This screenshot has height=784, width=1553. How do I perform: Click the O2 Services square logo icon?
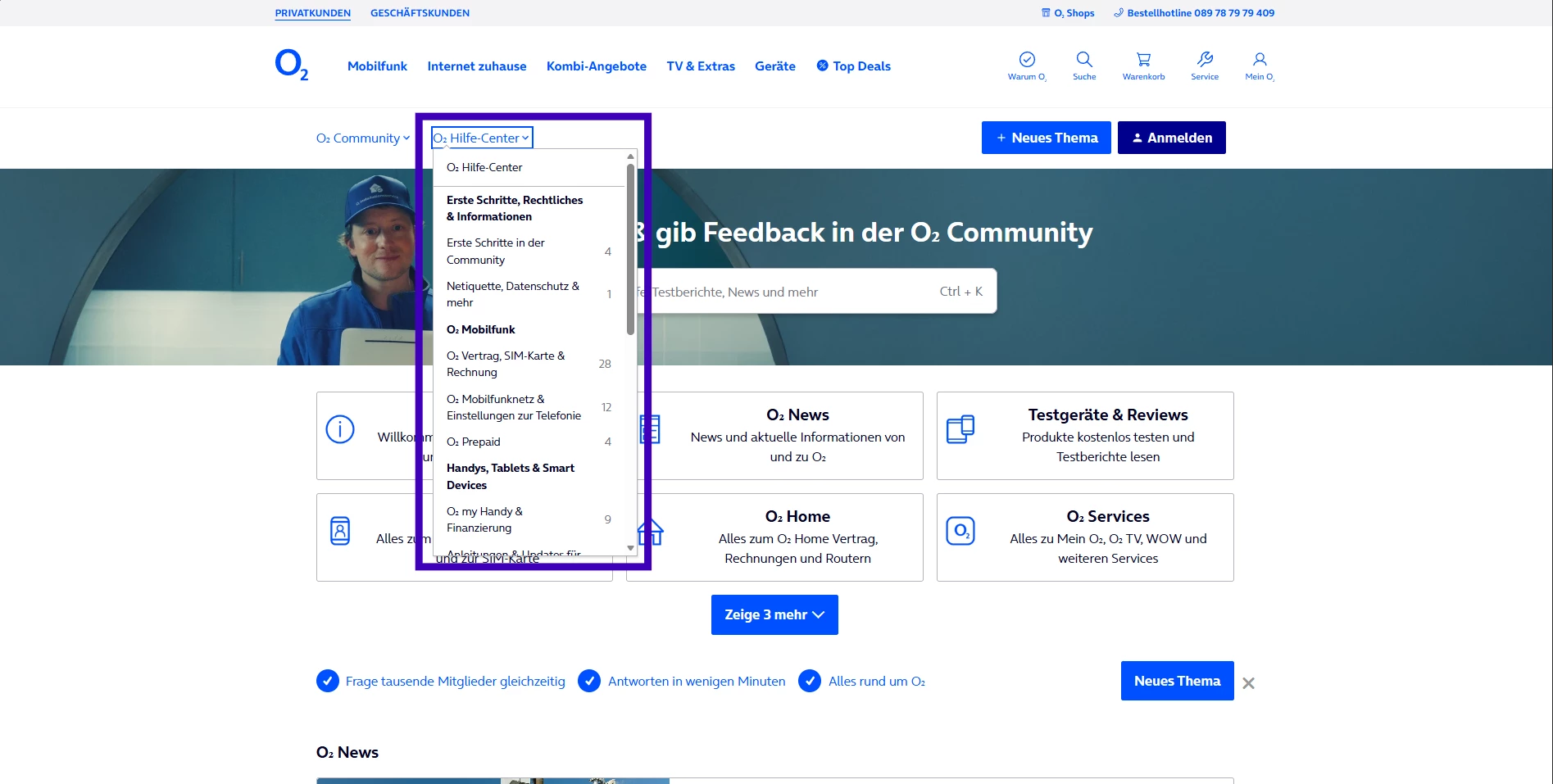tap(960, 531)
